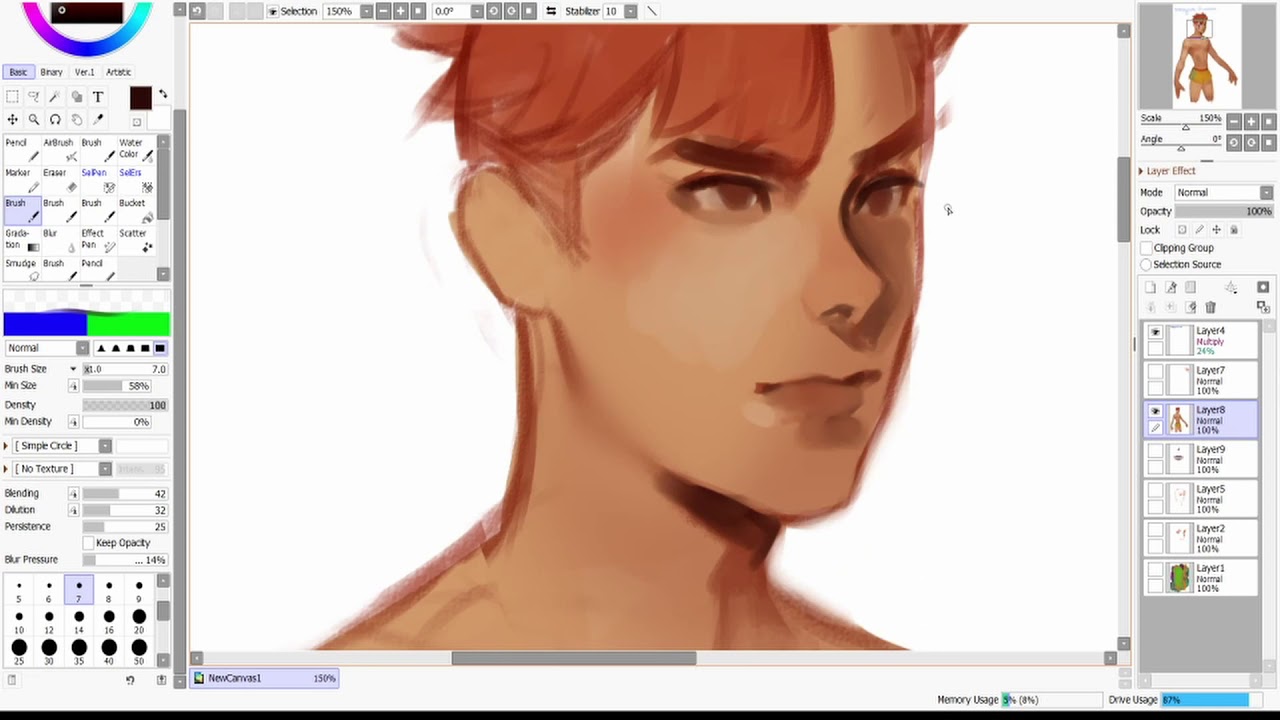Switch to the Binary tab

(51, 72)
